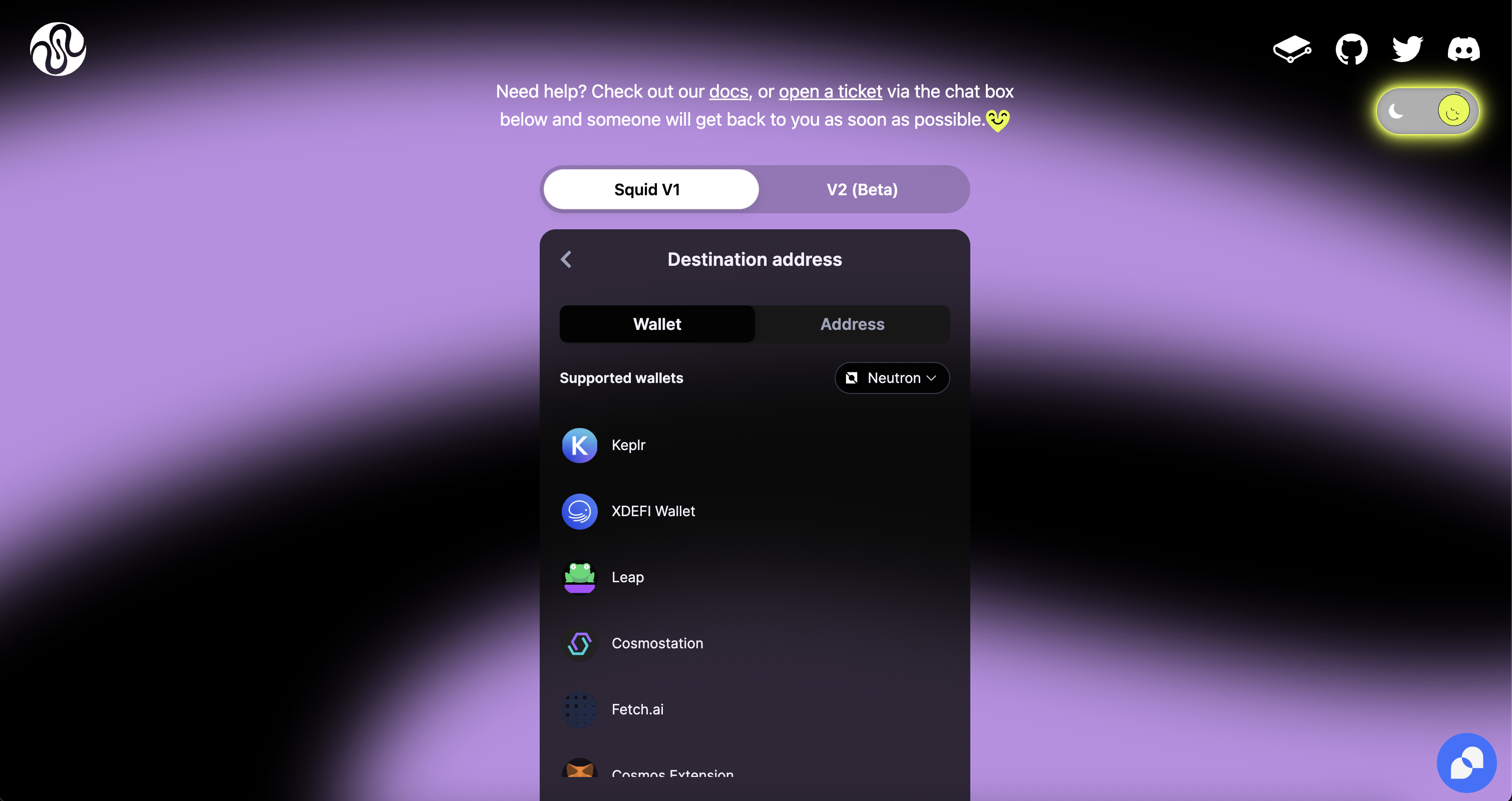
Task: Select the Keplr wallet icon
Action: 579,446
